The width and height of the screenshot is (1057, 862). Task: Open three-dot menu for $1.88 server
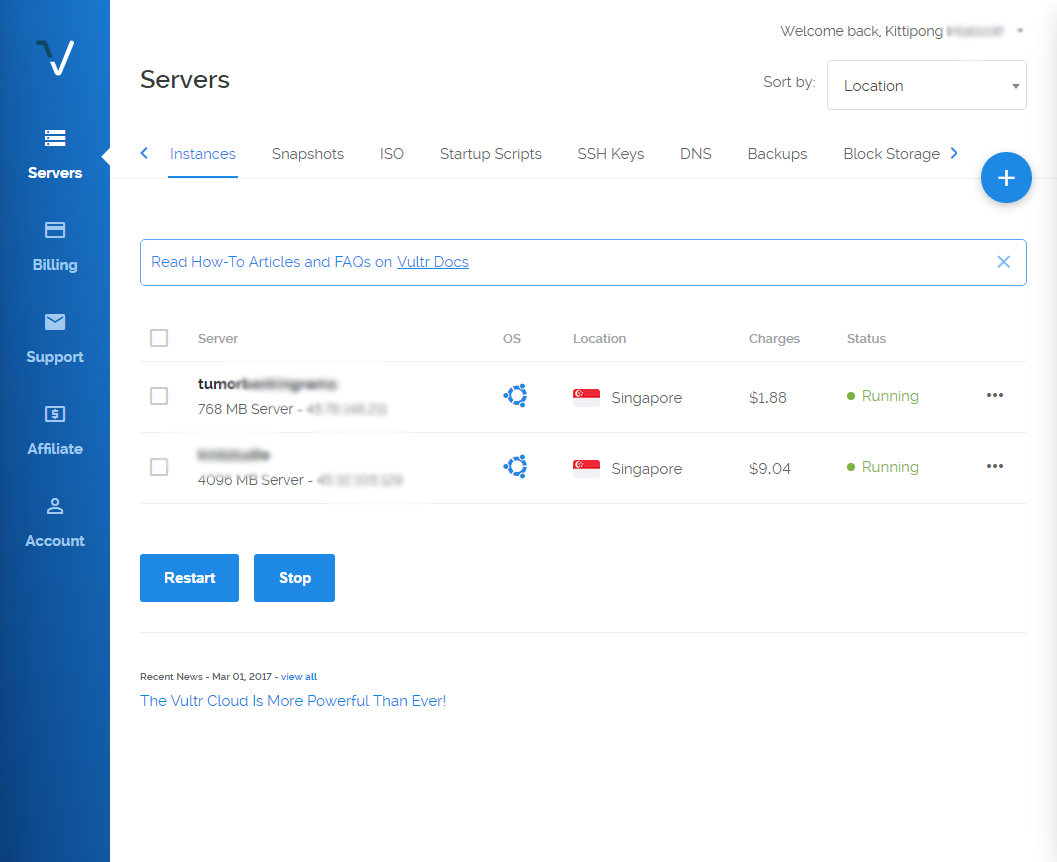click(994, 395)
